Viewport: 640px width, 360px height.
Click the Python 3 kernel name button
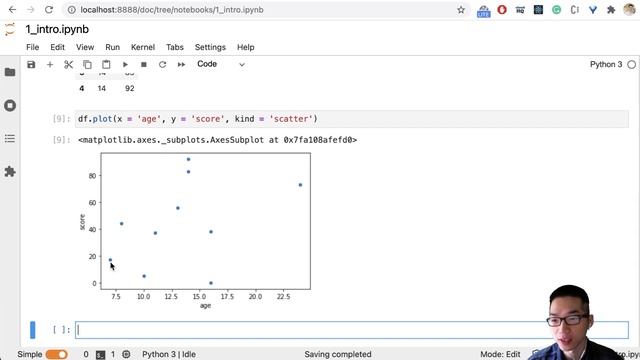[x=606, y=64]
